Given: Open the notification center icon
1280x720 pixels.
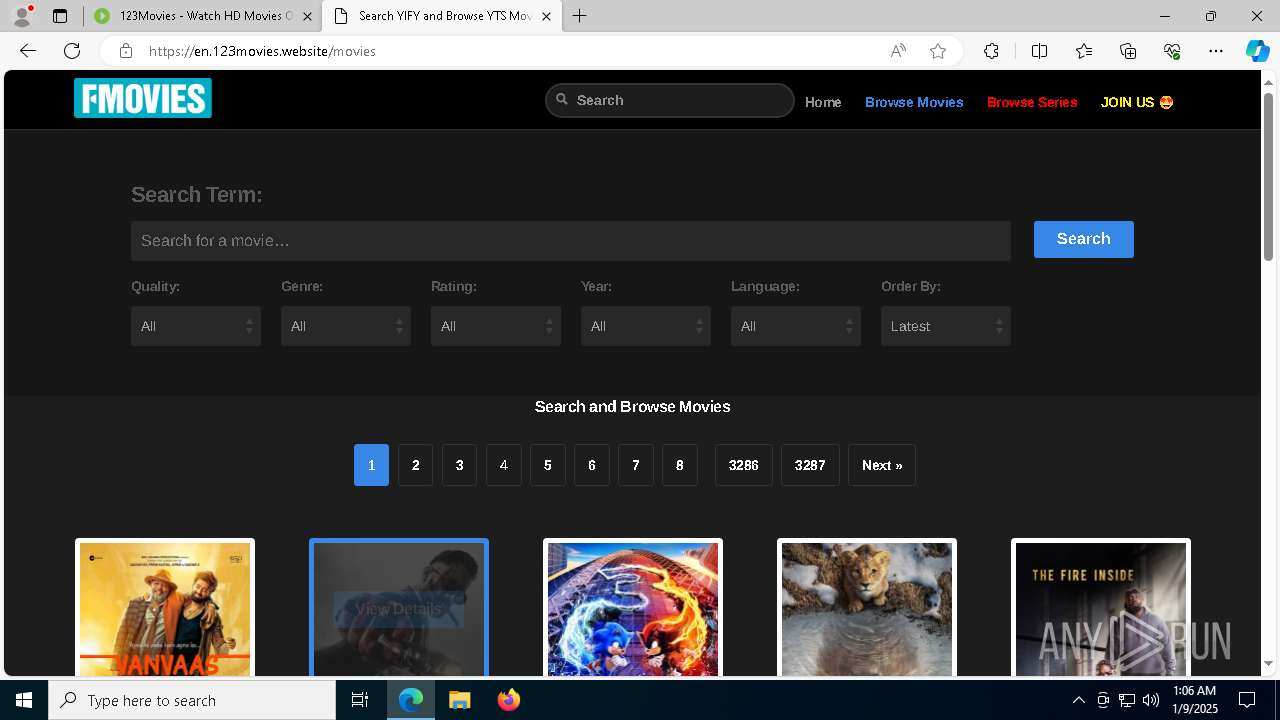Looking at the screenshot, I should (x=1247, y=700).
